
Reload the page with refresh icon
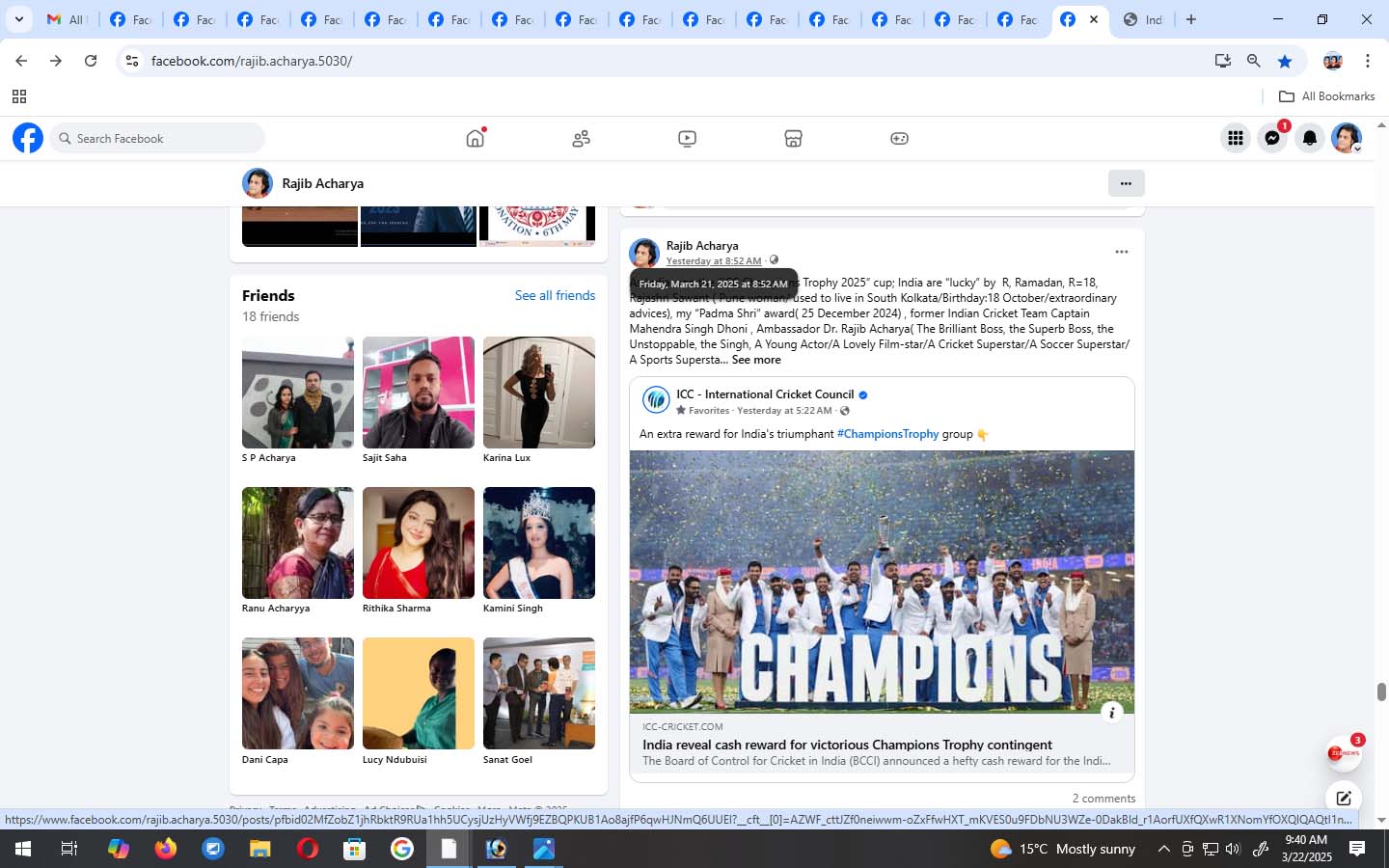(x=91, y=61)
